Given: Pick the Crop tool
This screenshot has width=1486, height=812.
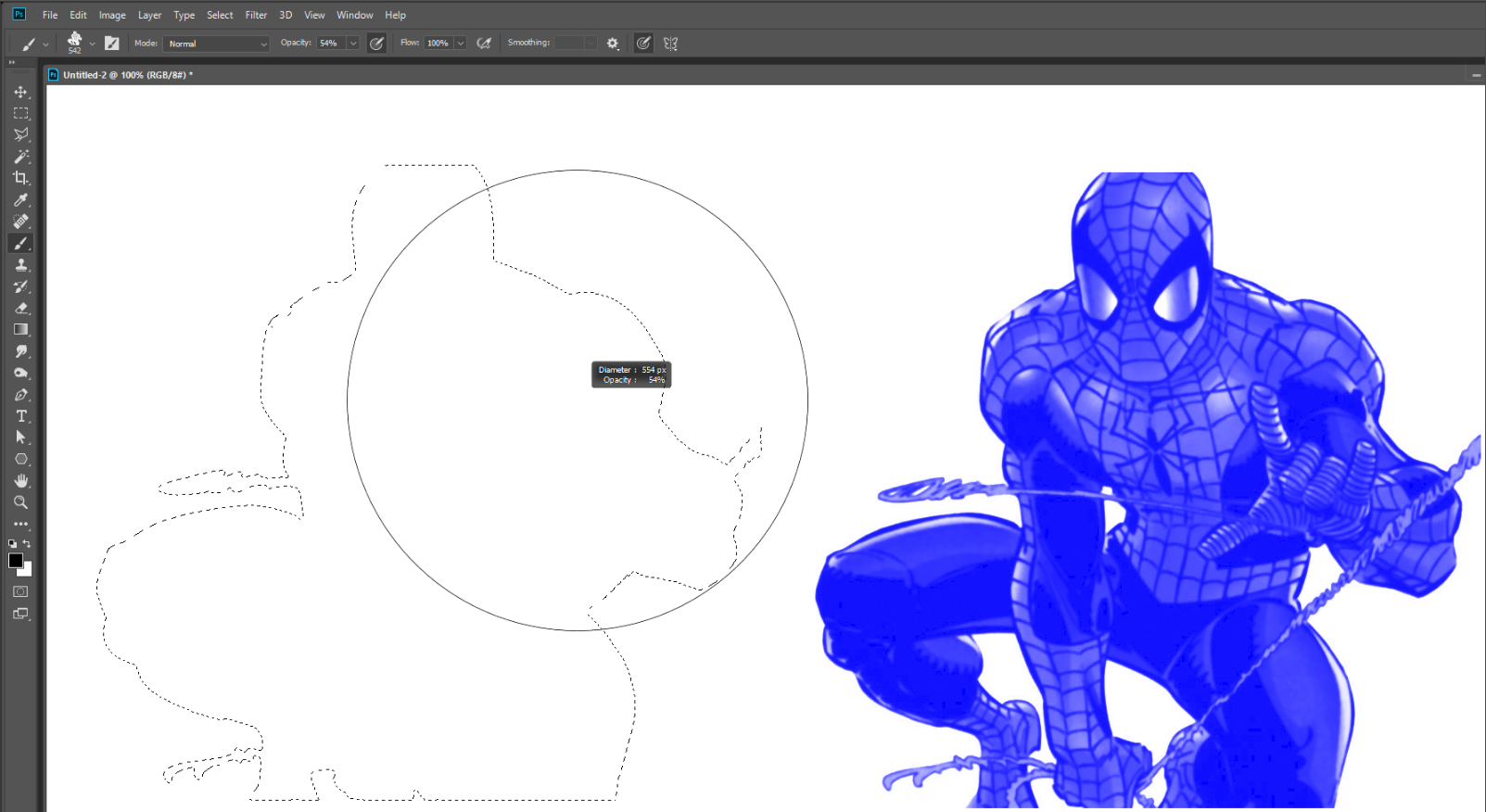Looking at the screenshot, I should point(20,178).
